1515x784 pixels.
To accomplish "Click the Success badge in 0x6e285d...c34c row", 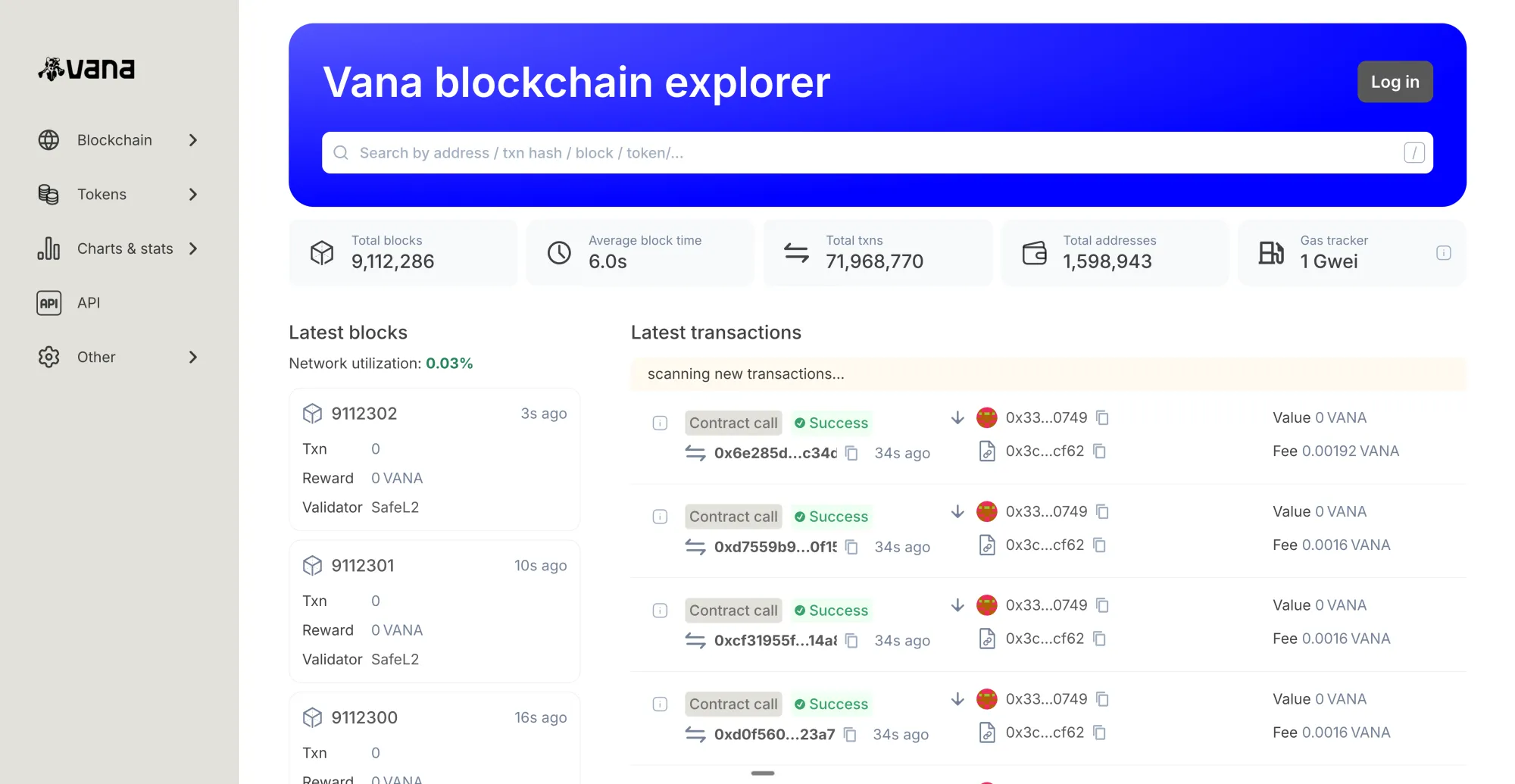I will [x=831, y=423].
